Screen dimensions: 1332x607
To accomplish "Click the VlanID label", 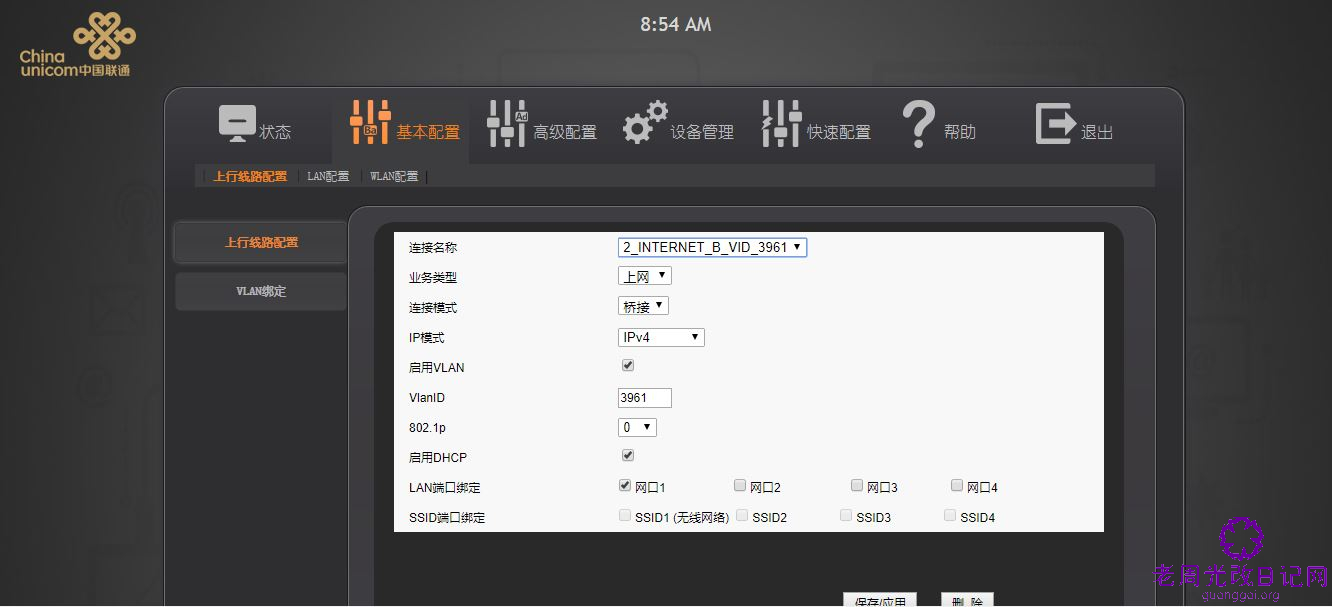I will click(x=426, y=397).
